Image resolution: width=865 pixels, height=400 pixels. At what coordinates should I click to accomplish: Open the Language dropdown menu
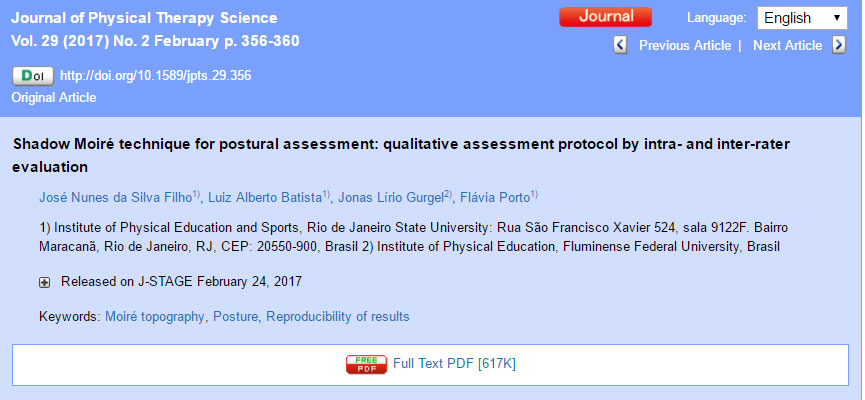tap(801, 18)
